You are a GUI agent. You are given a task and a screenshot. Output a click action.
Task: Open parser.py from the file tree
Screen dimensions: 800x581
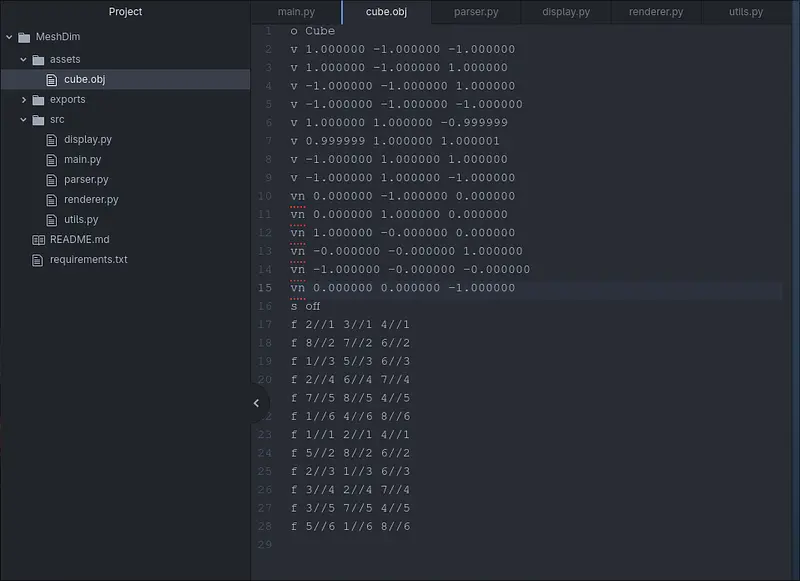tap(86, 179)
